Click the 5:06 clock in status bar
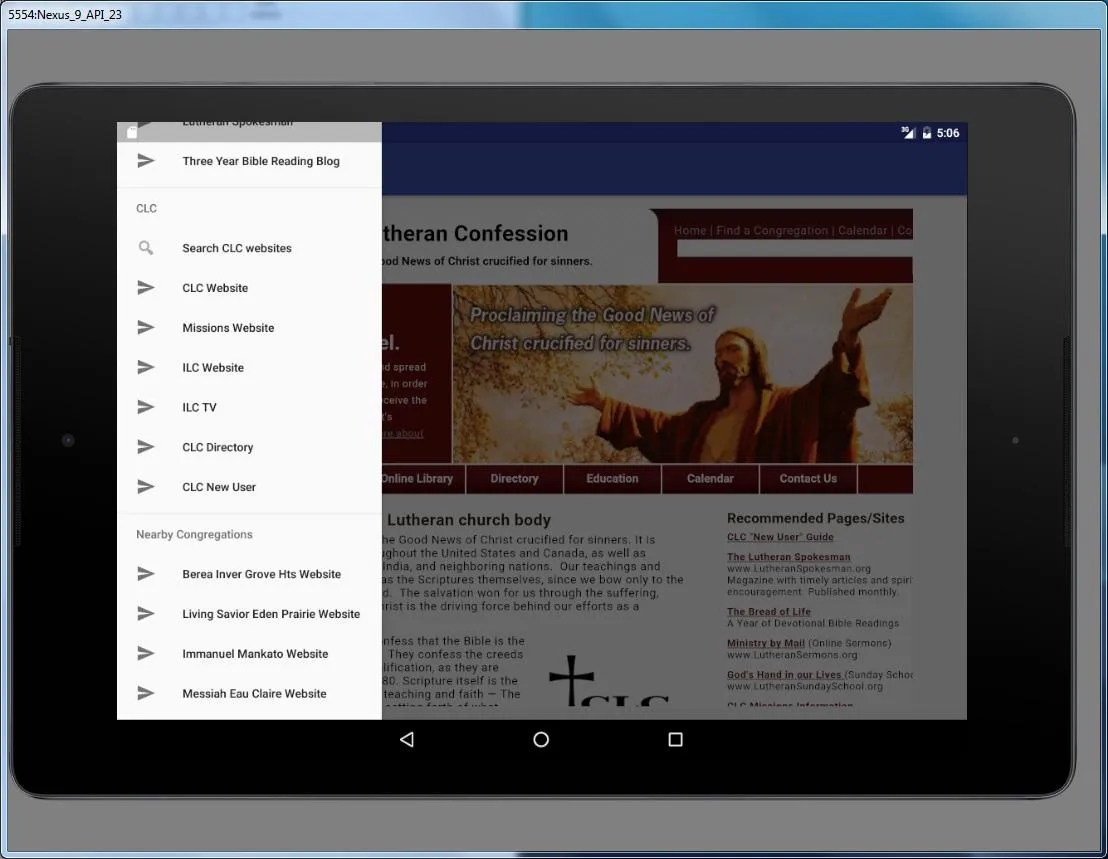 click(948, 133)
